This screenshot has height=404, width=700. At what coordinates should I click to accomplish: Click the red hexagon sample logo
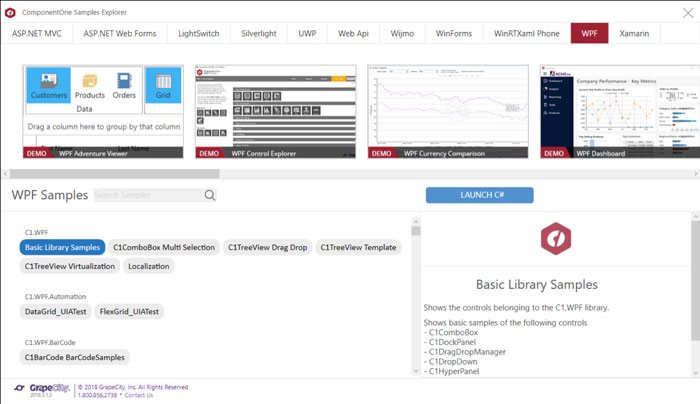[x=556, y=238]
